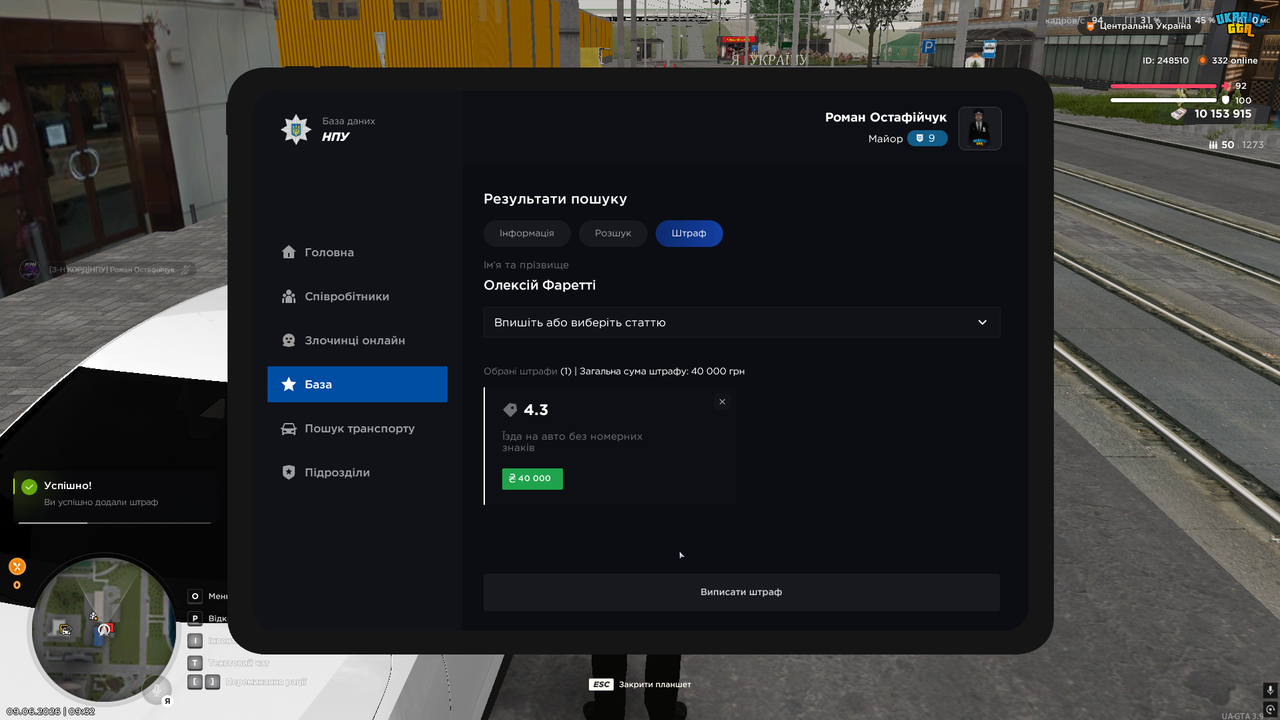The width and height of the screenshot is (1280, 720).
Task: Click the cash stack icon beside 10 153 915
Action: click(1179, 114)
